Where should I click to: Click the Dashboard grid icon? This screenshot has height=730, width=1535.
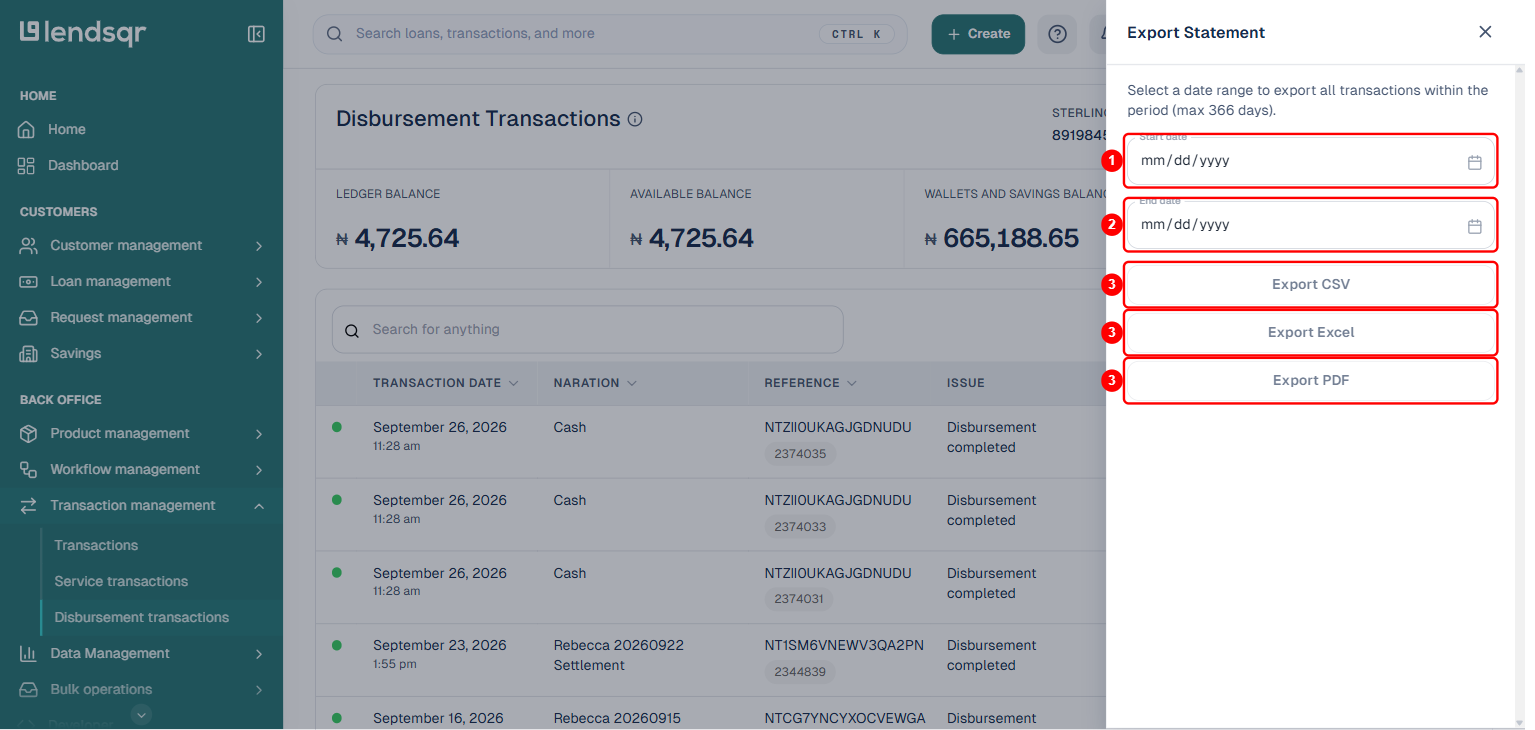[x=26, y=166]
